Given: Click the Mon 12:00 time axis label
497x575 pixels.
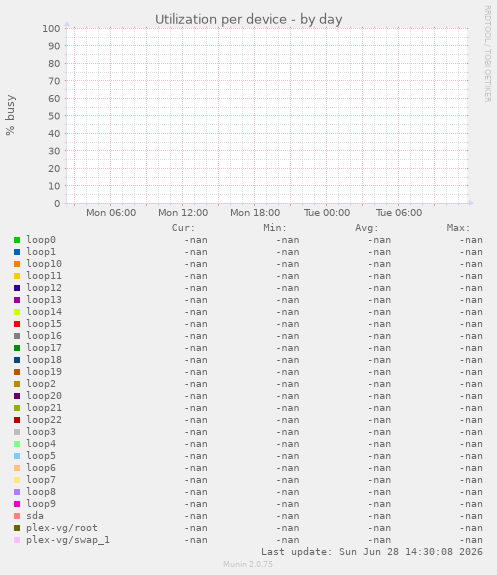Looking at the screenshot, I should (x=183, y=213).
